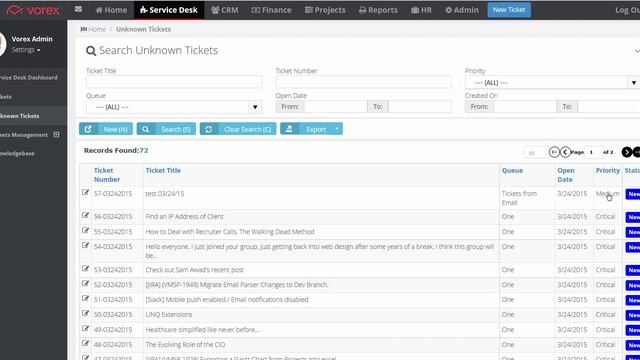Edit ticket 51-03242015 via pencil icon

85,298
